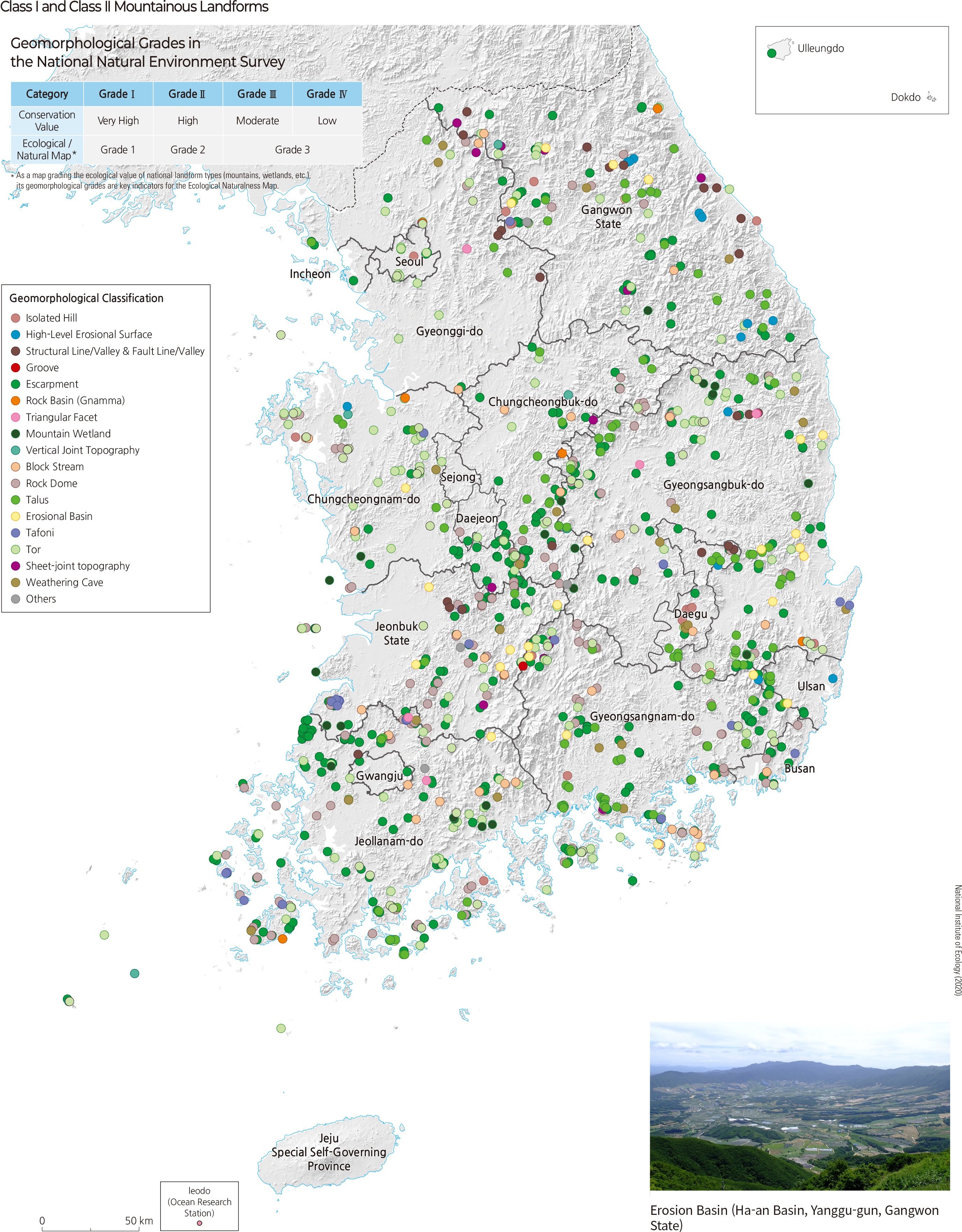Click the Sheet-joint topography purple dot
Image resolution: width=962 pixels, height=1232 pixels.
coord(16,566)
